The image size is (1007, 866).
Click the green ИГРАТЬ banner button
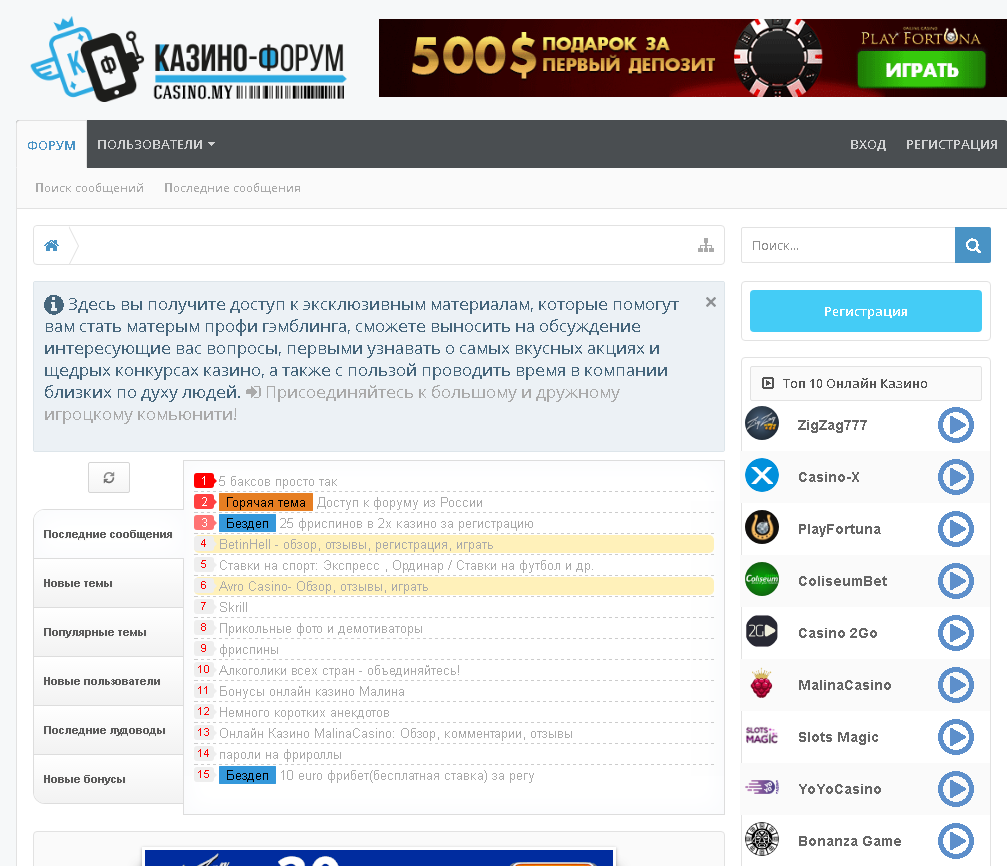921,69
